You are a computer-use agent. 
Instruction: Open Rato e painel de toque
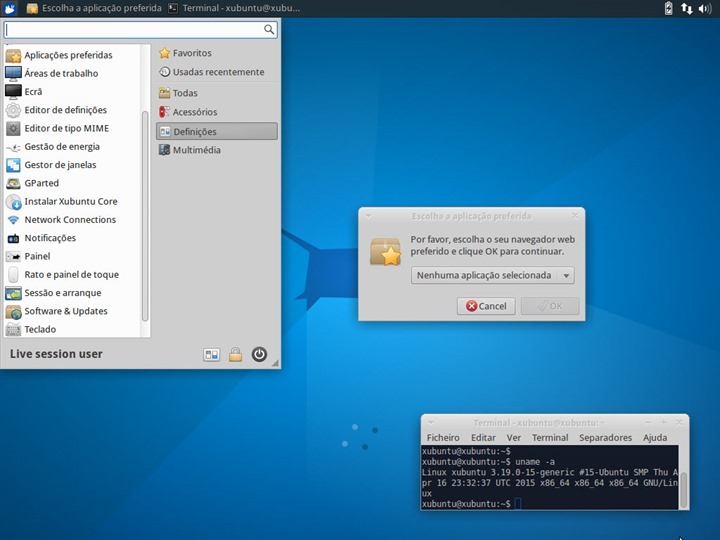click(x=62, y=275)
